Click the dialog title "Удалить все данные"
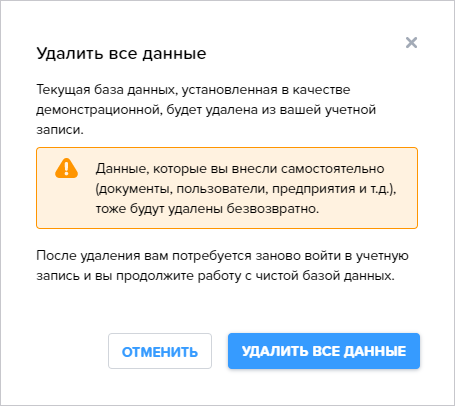 (121, 53)
